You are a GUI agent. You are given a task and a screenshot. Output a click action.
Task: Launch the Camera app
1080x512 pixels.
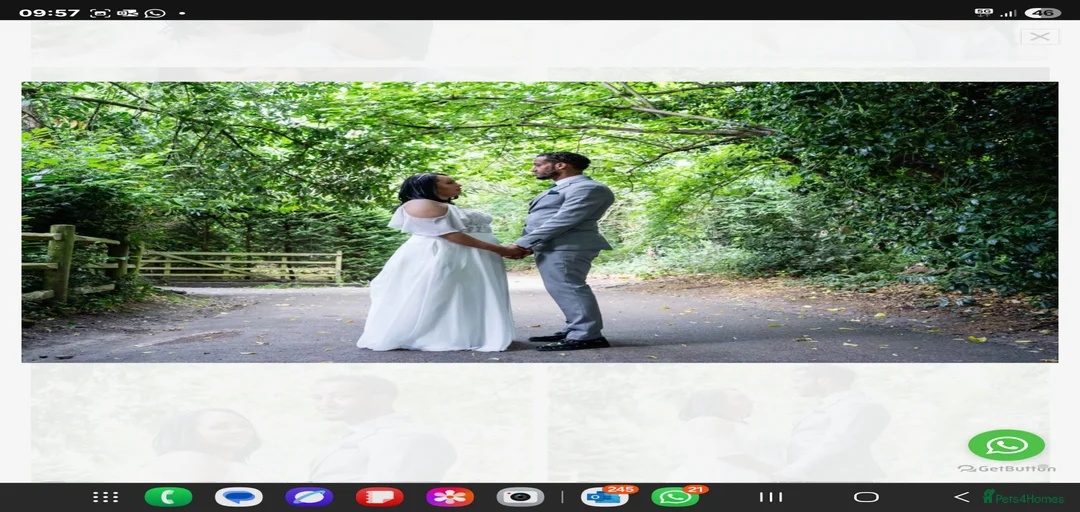(520, 497)
